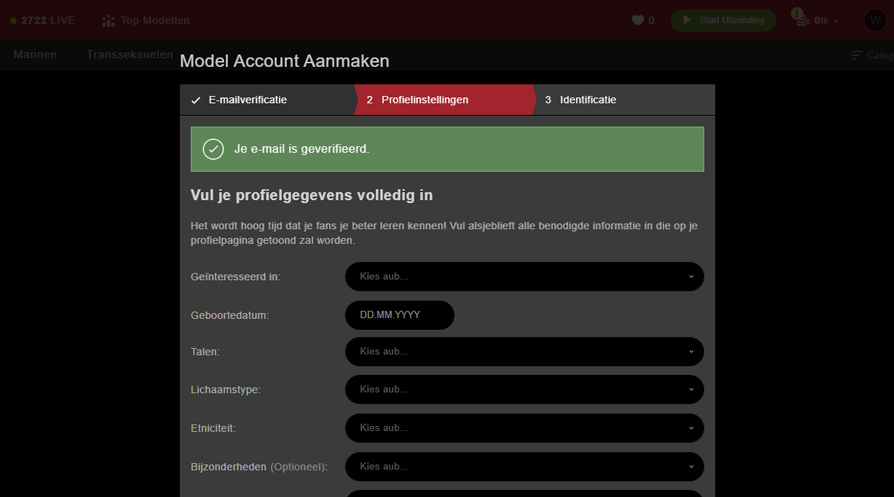
Task: Click the E-mailverificatie step checkmark
Action: (196, 100)
